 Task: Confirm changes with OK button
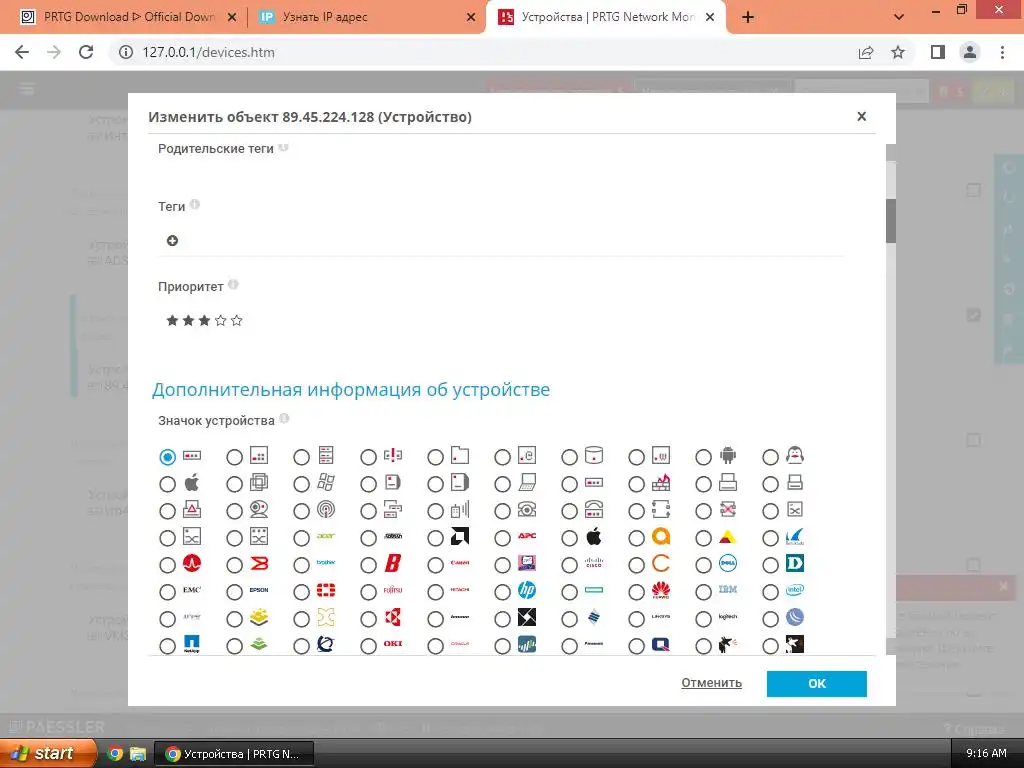[x=816, y=684]
